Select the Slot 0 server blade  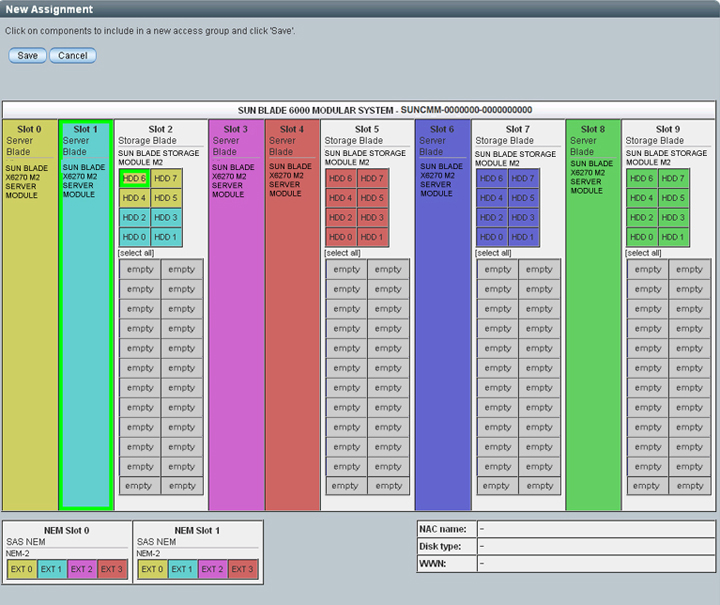(x=30, y=315)
